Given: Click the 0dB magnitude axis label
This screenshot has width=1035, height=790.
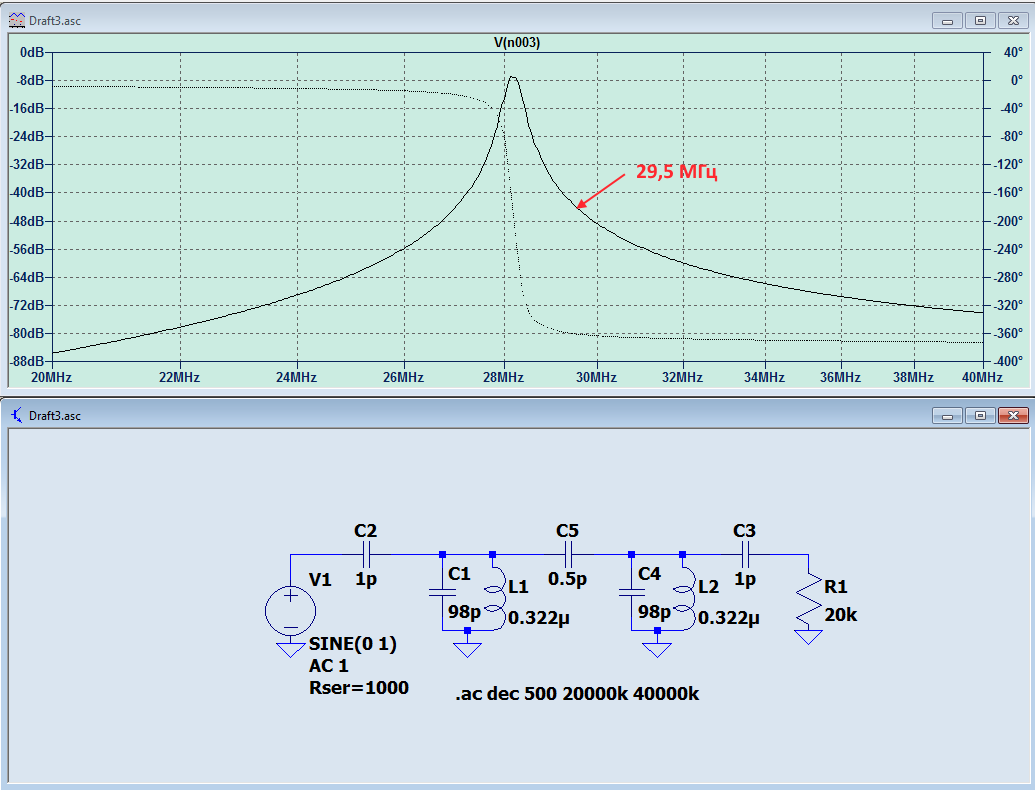Looking at the screenshot, I should [32, 52].
